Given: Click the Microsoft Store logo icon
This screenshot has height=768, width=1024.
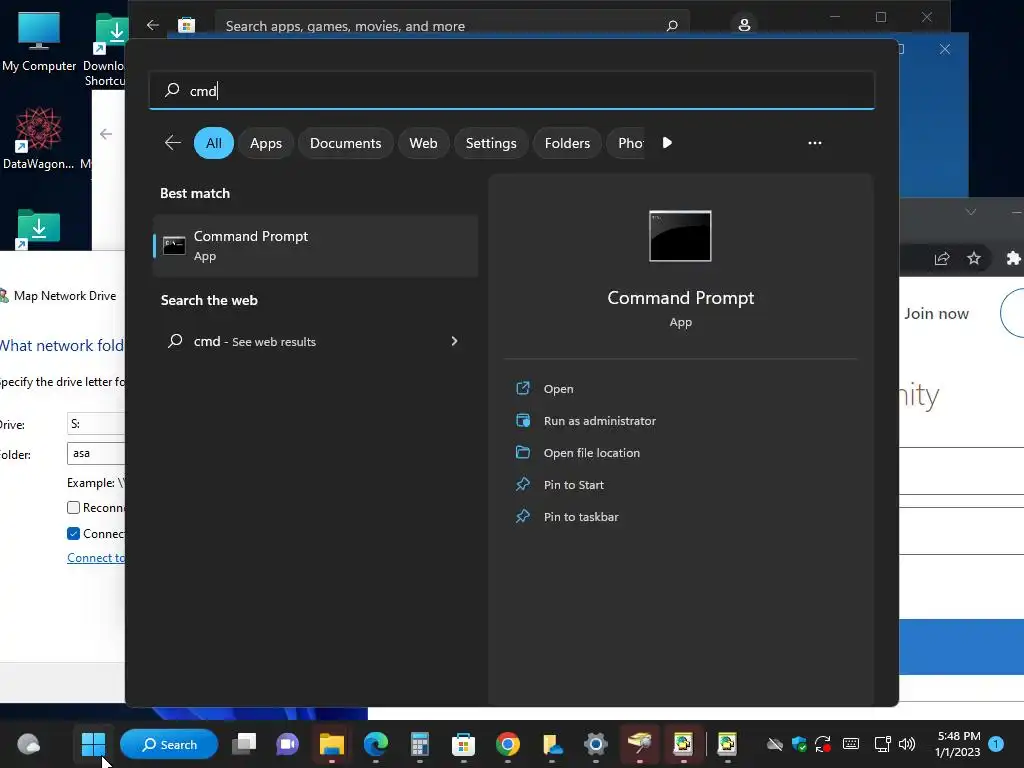Looking at the screenshot, I should 187,25.
